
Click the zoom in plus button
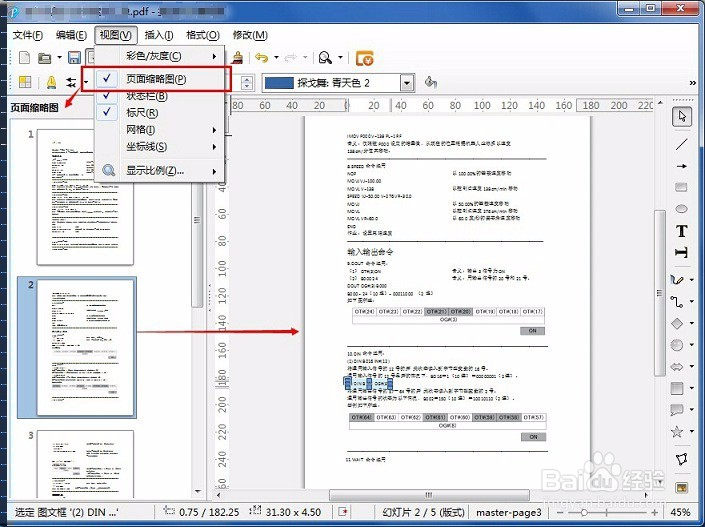pos(654,512)
